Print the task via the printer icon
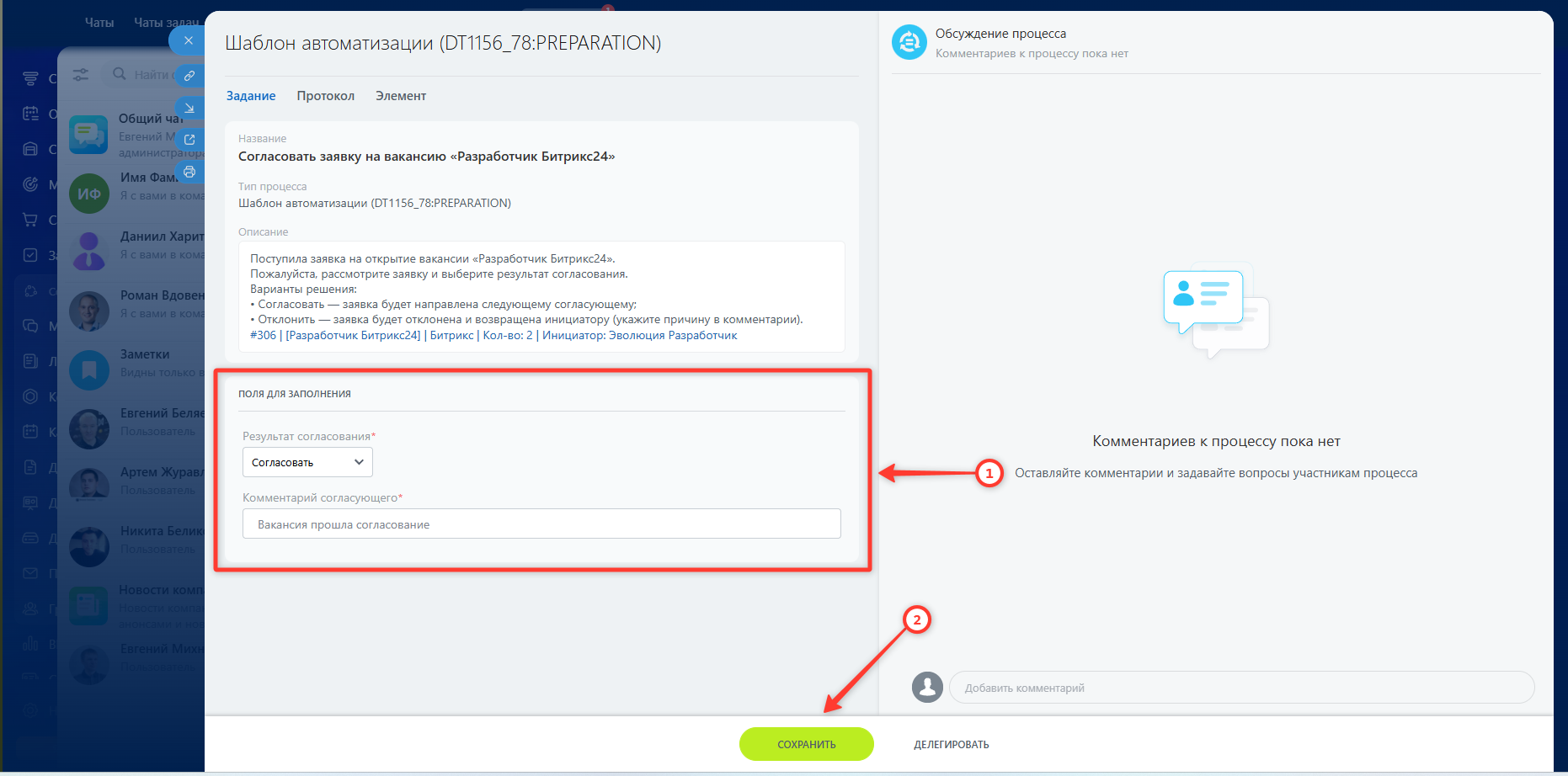The height and width of the screenshot is (776, 1568). pyautogui.click(x=189, y=172)
